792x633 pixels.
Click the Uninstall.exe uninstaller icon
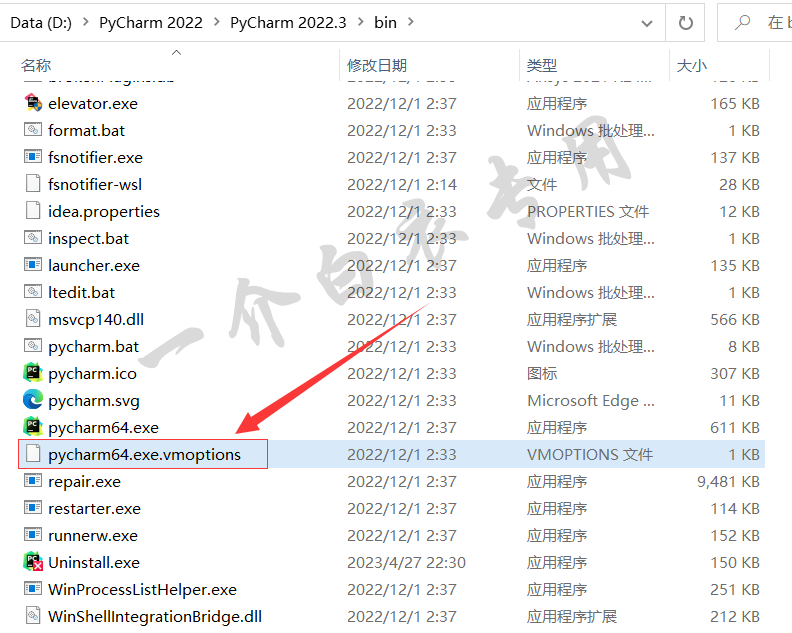(x=33, y=562)
